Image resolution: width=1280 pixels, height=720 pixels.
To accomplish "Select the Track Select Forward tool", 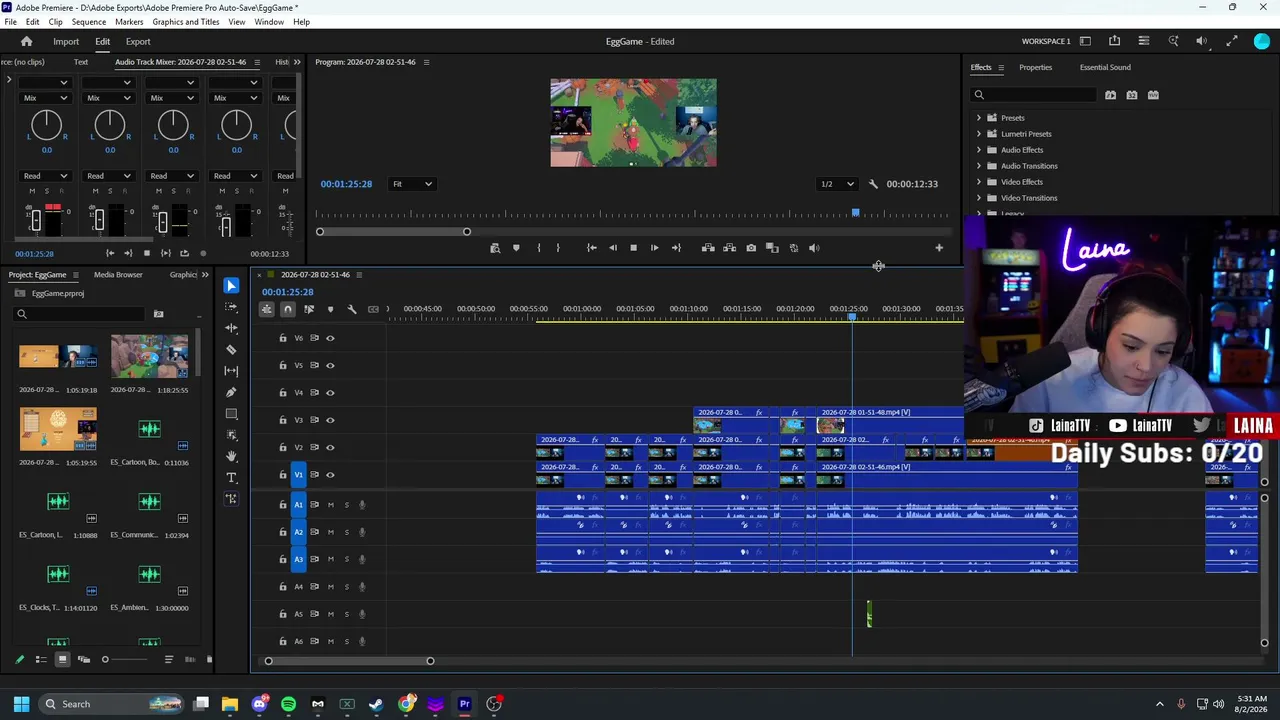I will 231,307.
